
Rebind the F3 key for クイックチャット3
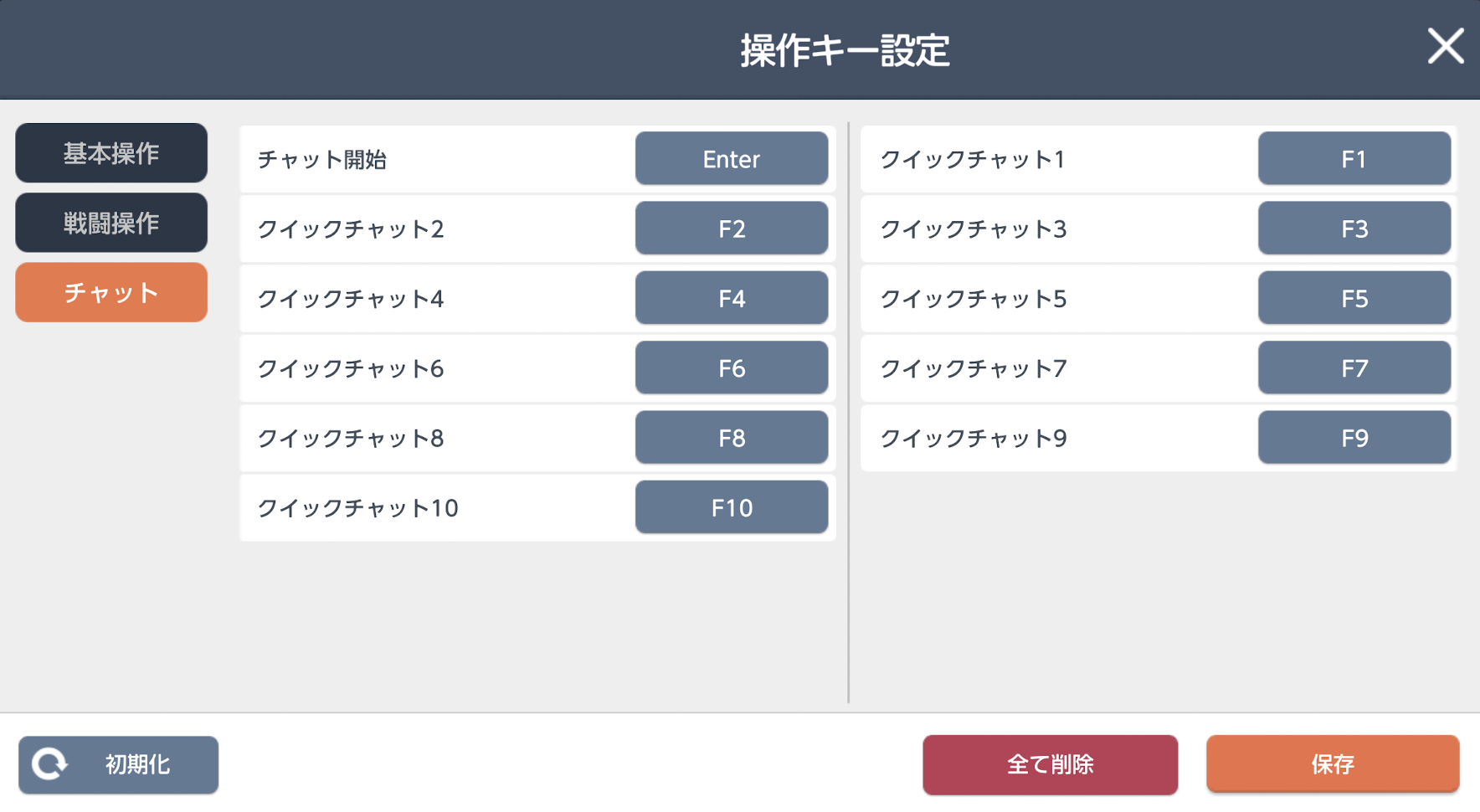1354,229
